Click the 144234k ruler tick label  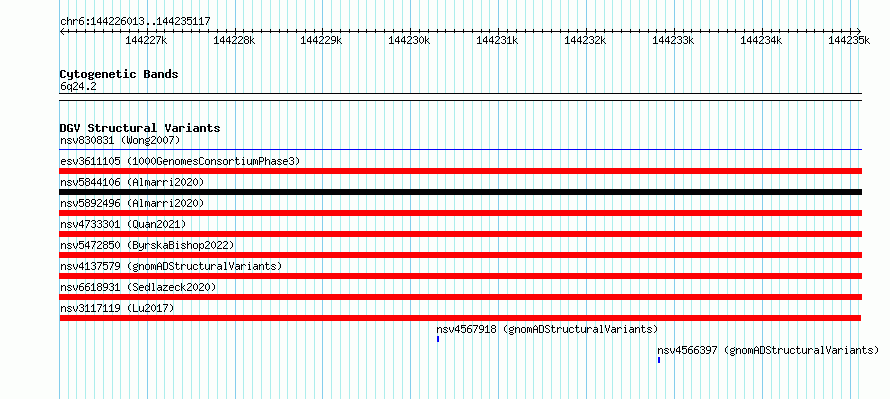(761, 40)
